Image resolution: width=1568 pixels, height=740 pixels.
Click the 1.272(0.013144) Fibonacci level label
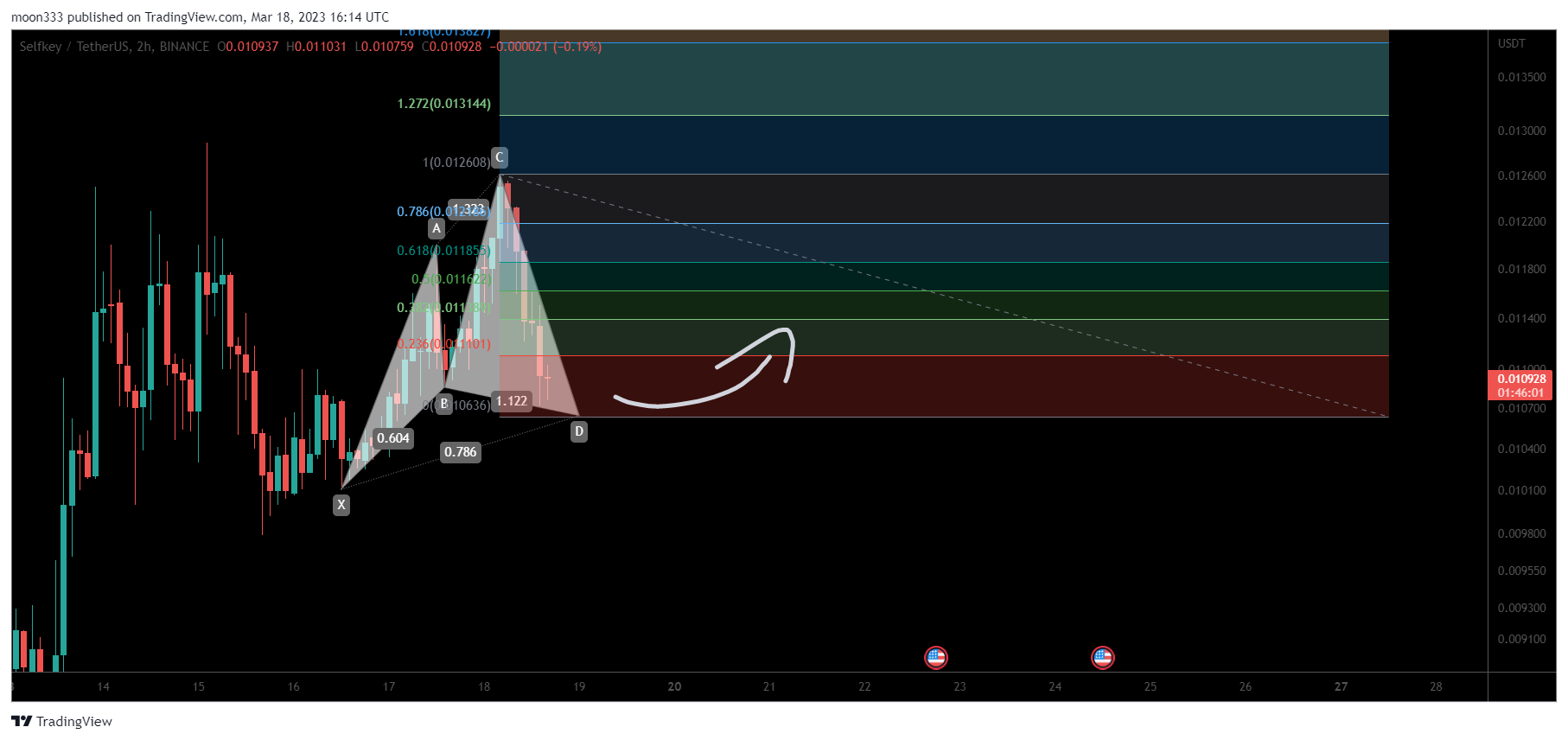(444, 104)
